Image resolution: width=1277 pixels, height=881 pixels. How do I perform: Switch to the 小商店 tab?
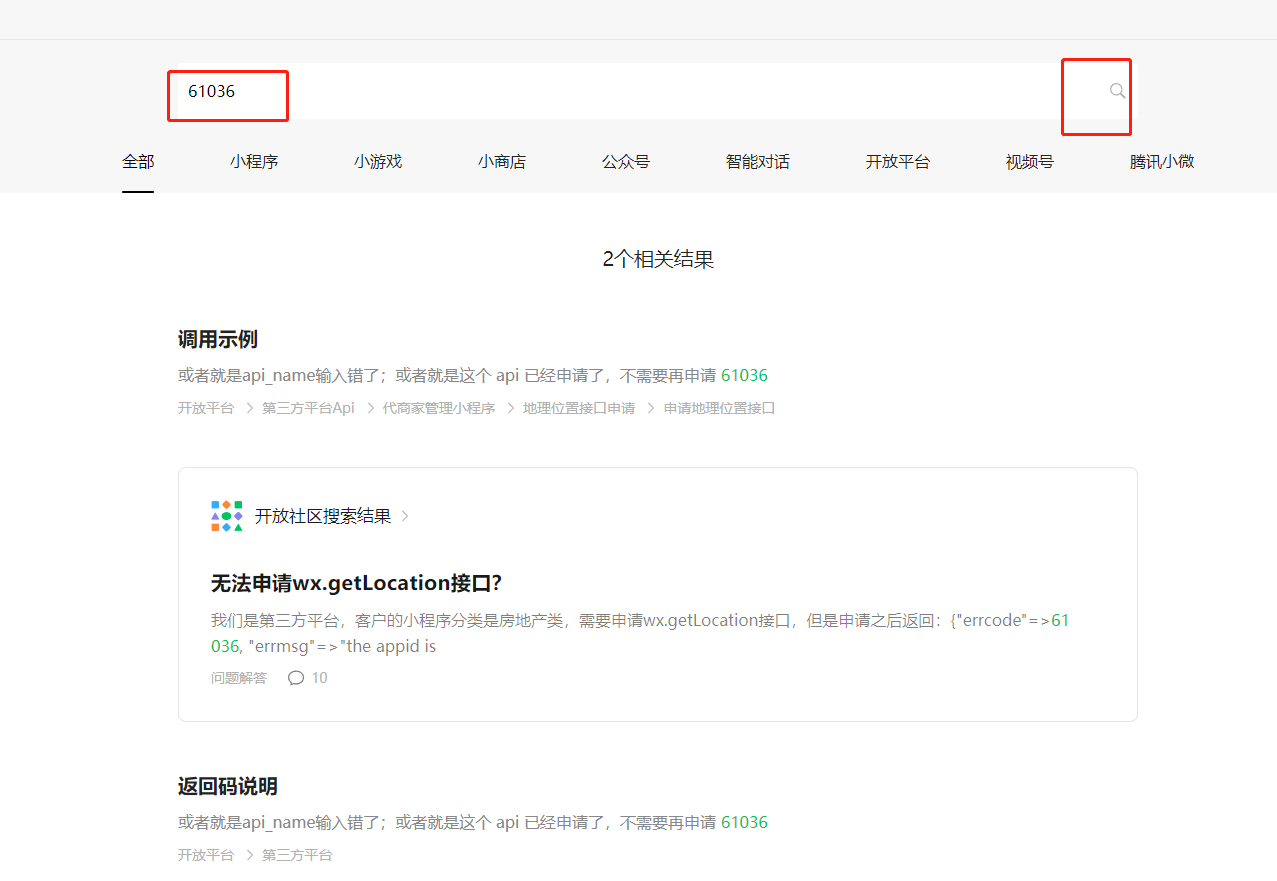(x=502, y=161)
